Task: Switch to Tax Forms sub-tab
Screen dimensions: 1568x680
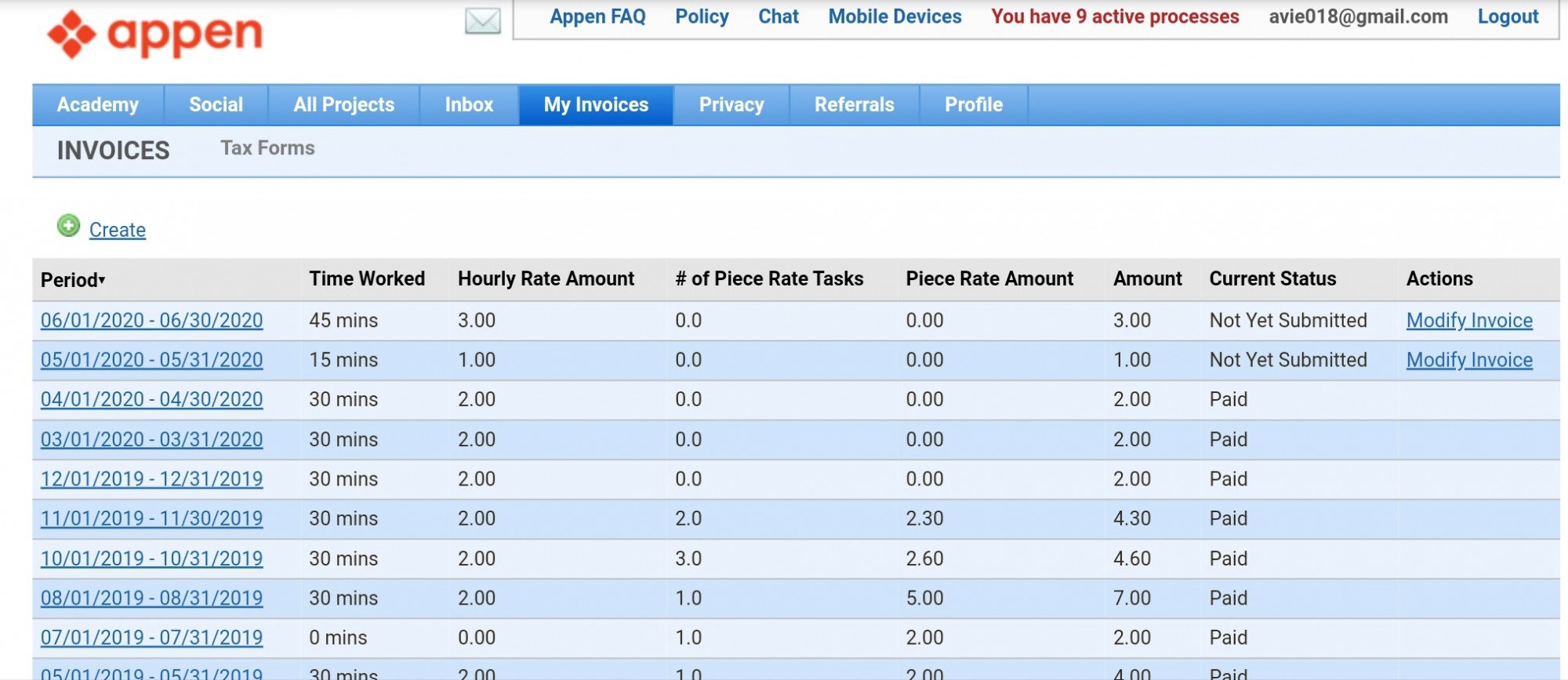Action: [267, 148]
